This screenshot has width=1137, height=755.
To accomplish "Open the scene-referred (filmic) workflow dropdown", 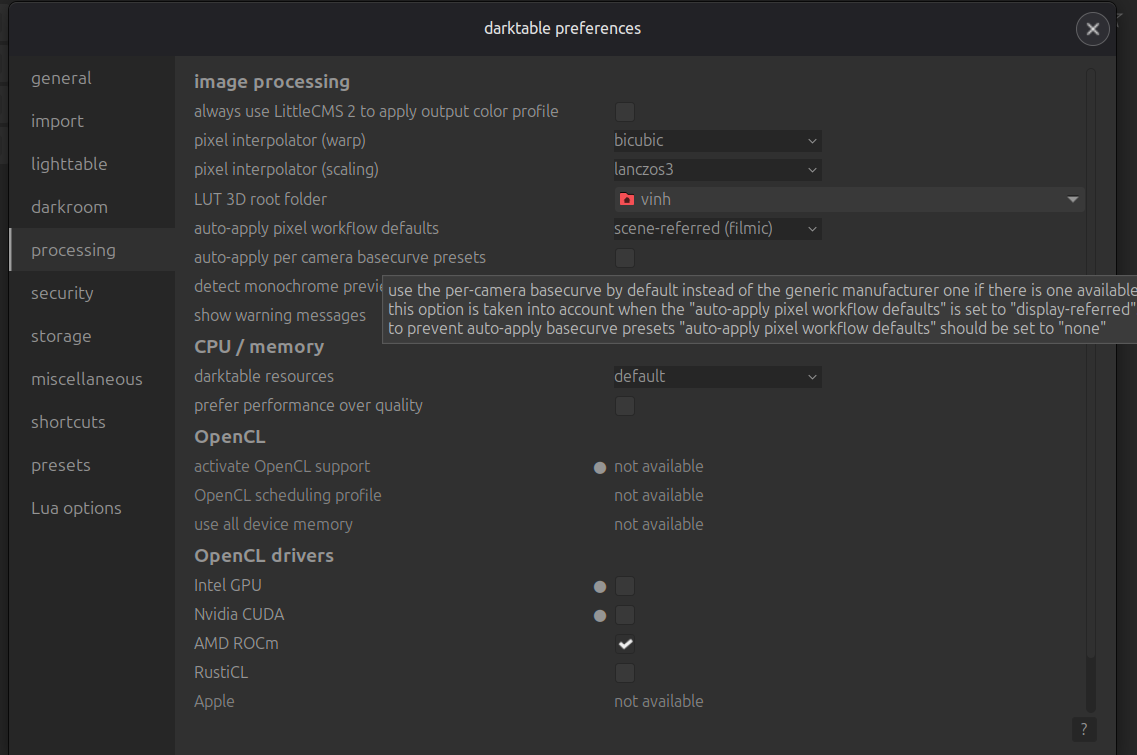I will point(717,229).
